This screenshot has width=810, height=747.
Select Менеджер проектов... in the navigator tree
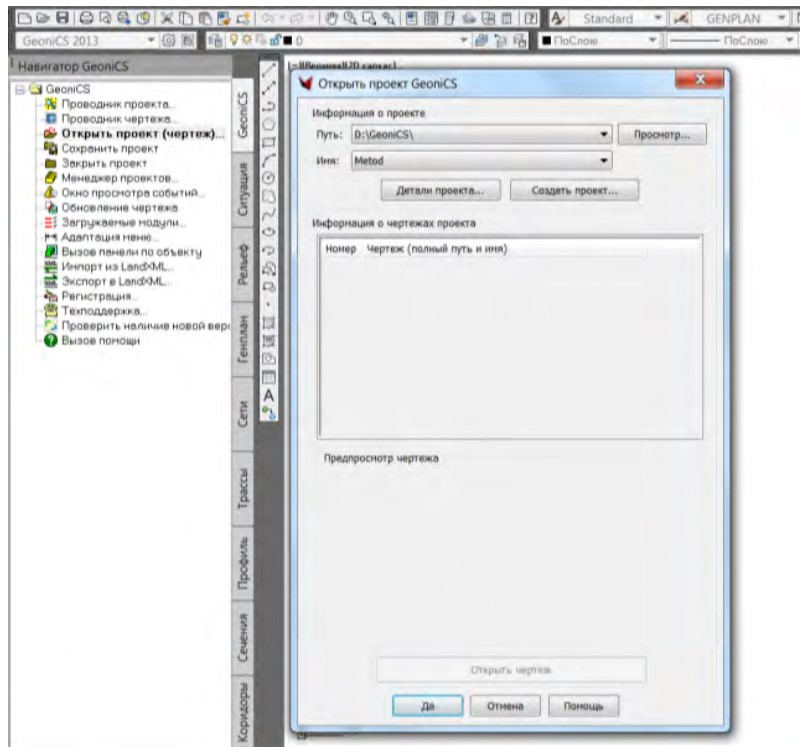pyautogui.click(x=120, y=178)
